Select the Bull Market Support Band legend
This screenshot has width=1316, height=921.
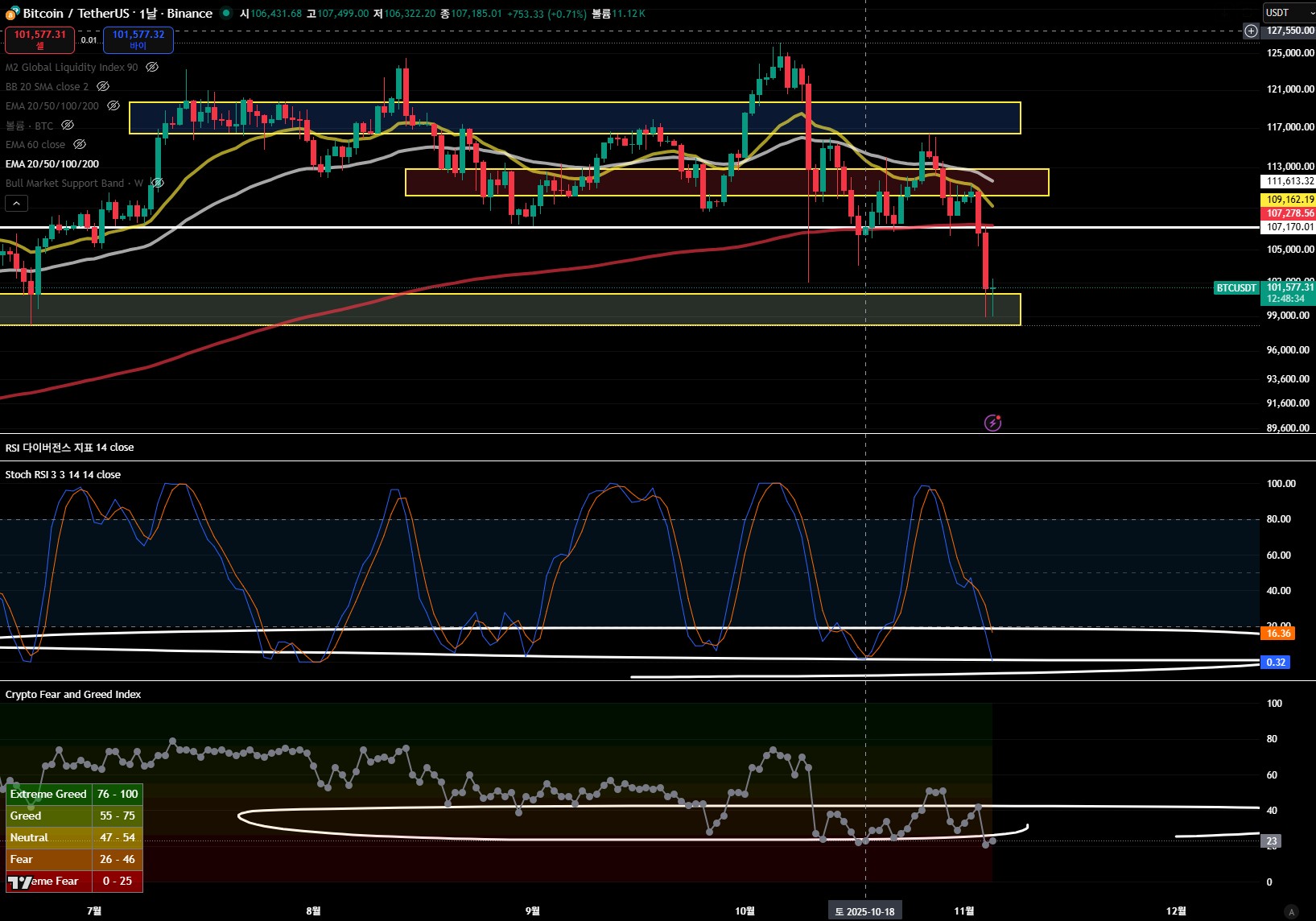[x=74, y=184]
